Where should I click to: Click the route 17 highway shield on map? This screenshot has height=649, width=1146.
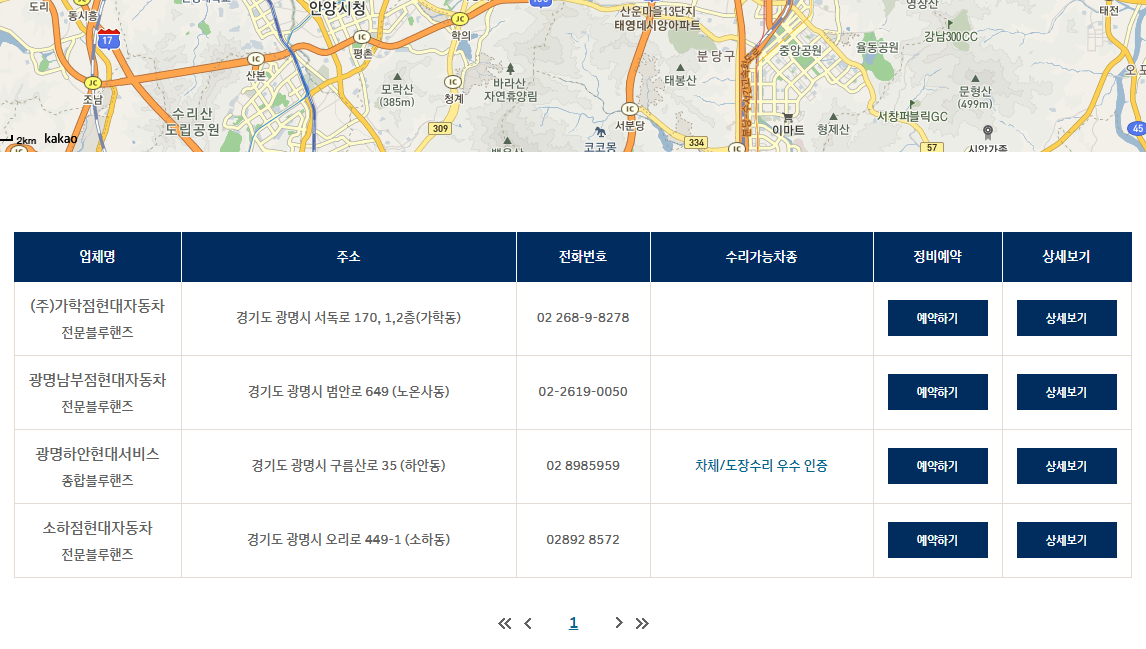[x=108, y=38]
